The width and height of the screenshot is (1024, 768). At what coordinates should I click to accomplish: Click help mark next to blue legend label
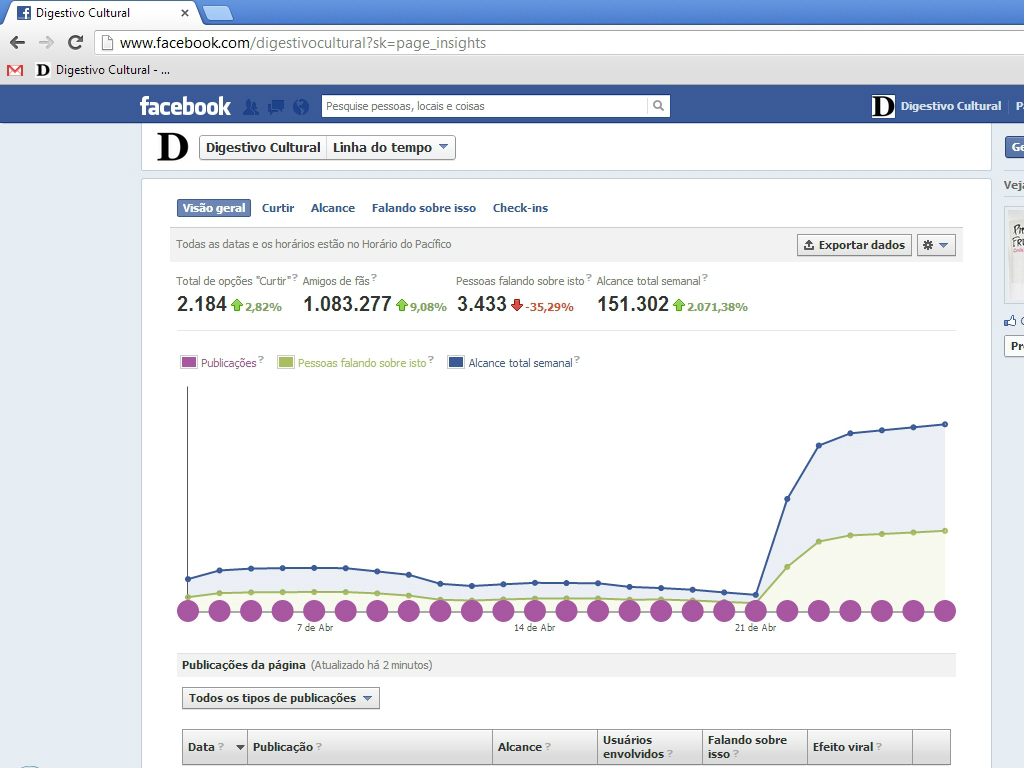pyautogui.click(x=577, y=359)
